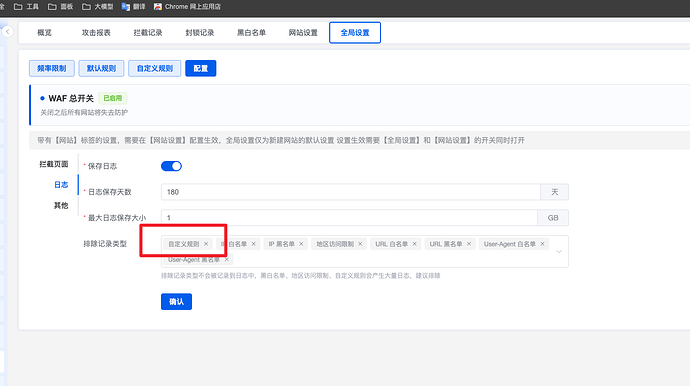Open the 大模型 bookmarks folder
The image size is (690, 386).
(x=98, y=7)
